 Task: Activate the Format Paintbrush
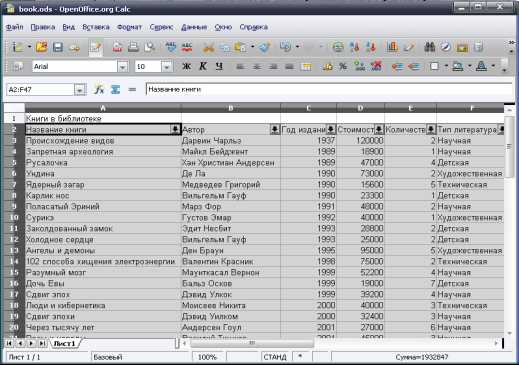pos(264,47)
